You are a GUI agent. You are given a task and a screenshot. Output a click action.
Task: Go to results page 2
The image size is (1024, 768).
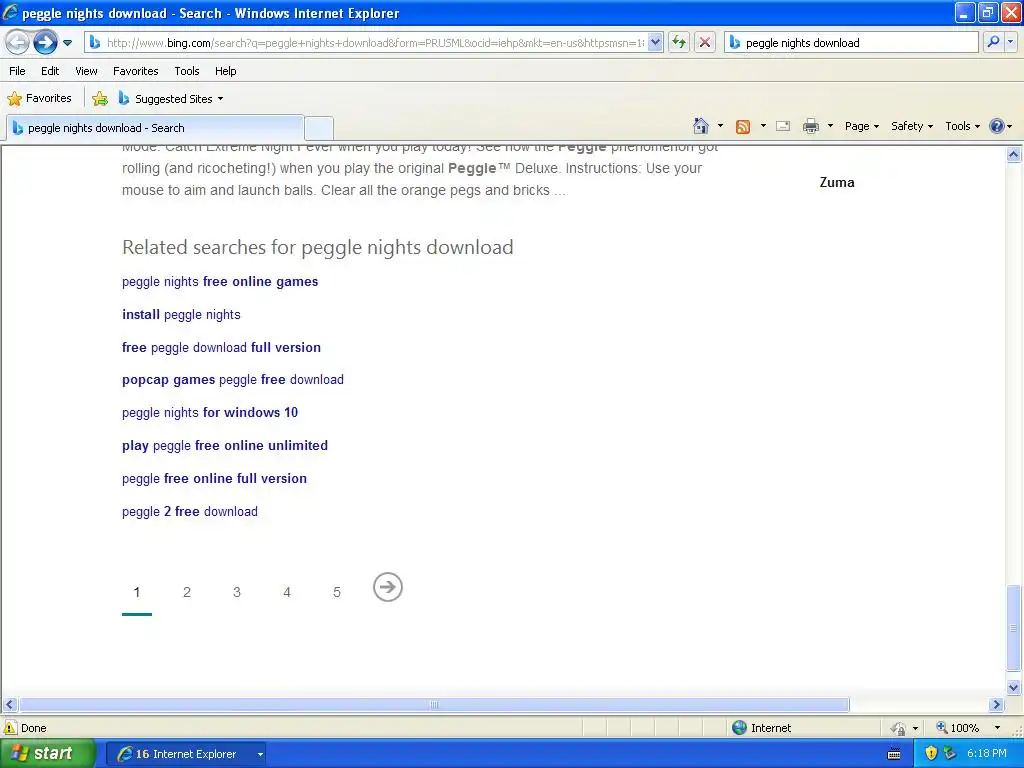[x=187, y=592]
